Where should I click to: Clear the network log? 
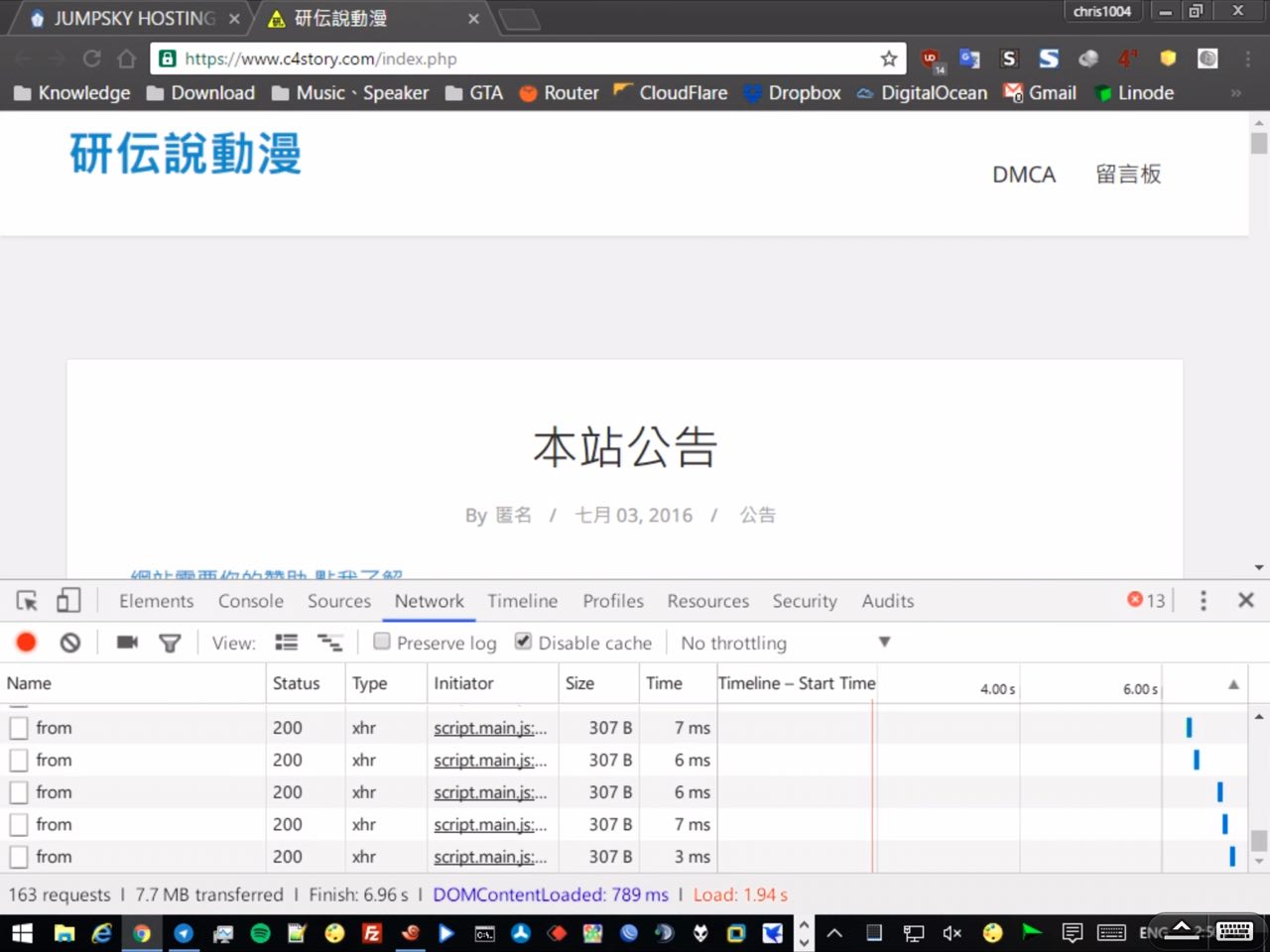(69, 643)
